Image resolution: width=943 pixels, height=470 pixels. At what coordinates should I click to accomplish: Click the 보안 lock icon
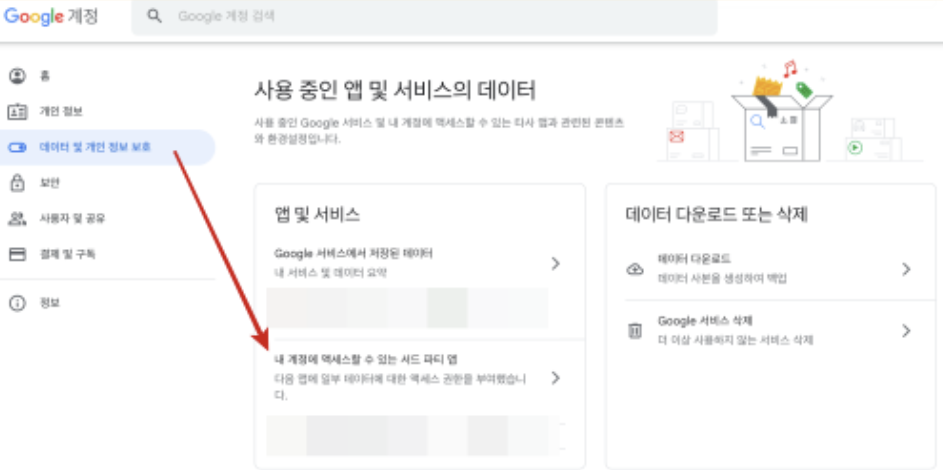[x=17, y=183]
